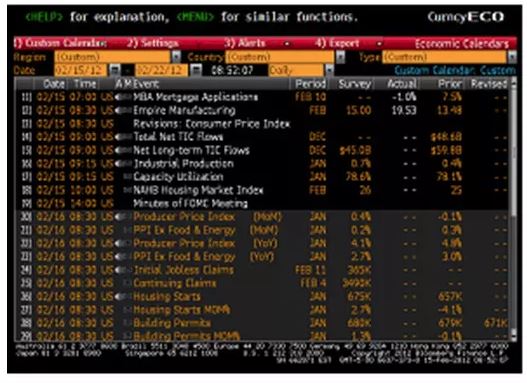Expand the Type dropdown arrow
Screen dimensions: 527x383
point(512,57)
